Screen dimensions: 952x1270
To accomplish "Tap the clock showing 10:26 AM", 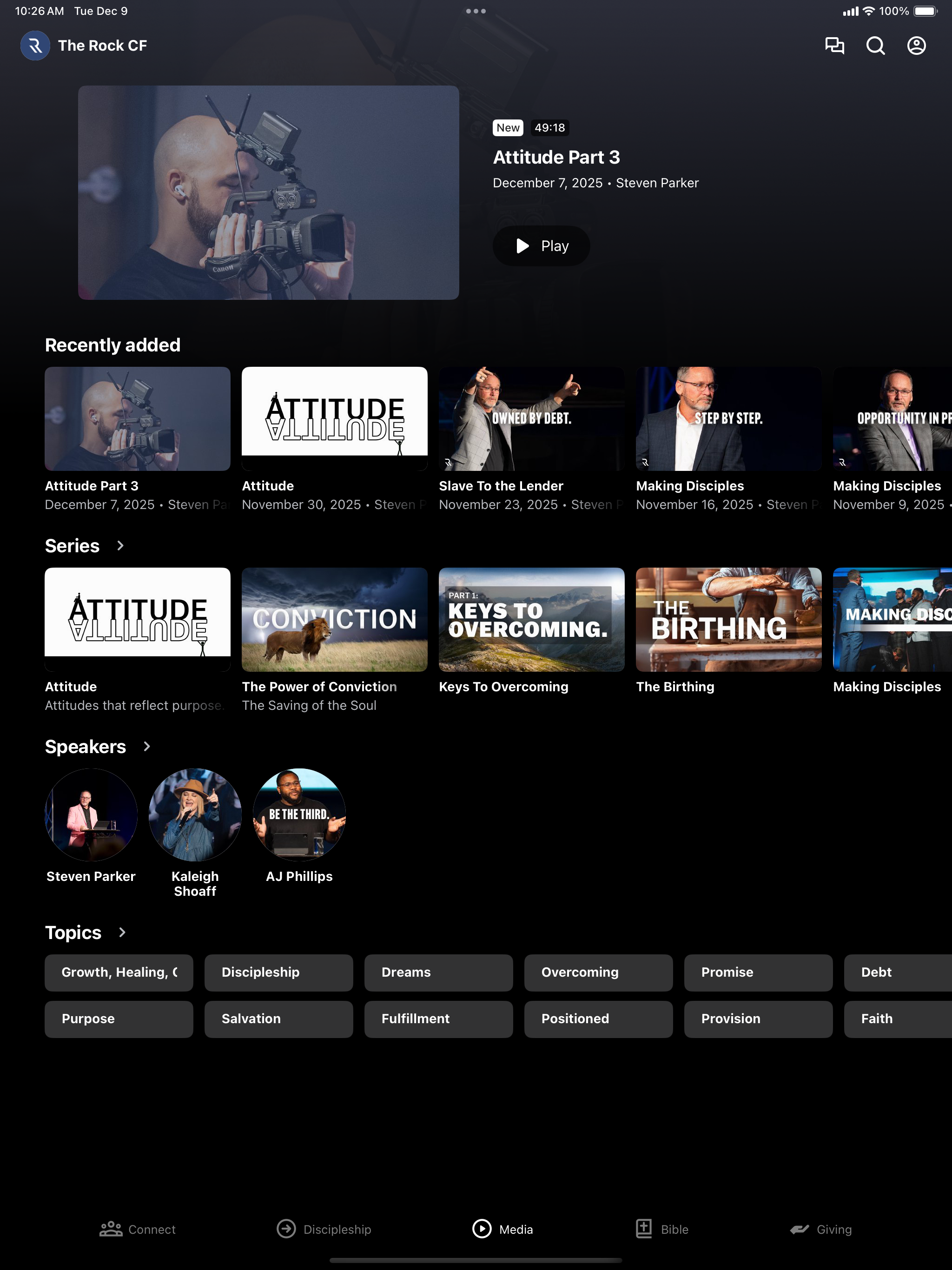I will point(39,11).
